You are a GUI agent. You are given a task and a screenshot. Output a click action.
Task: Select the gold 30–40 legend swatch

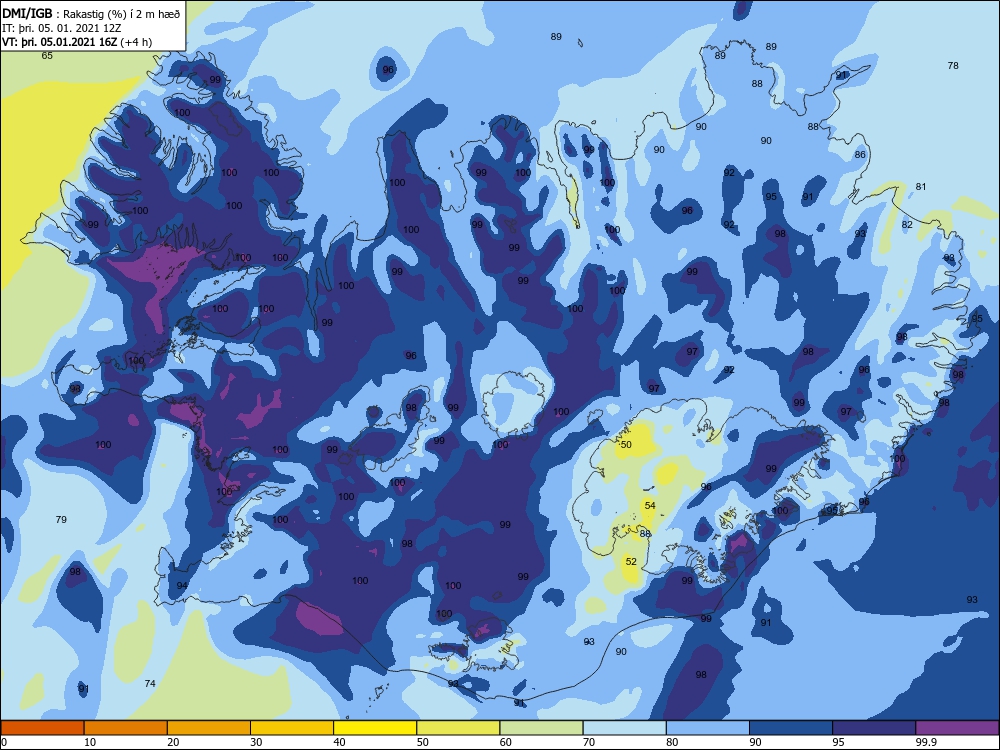click(x=292, y=728)
